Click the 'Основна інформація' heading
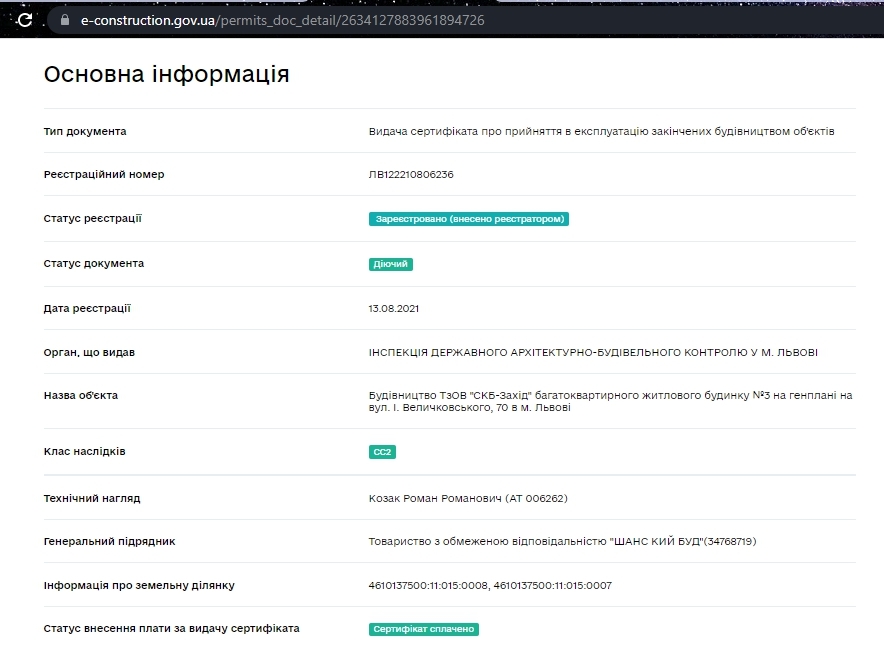 tap(166, 74)
